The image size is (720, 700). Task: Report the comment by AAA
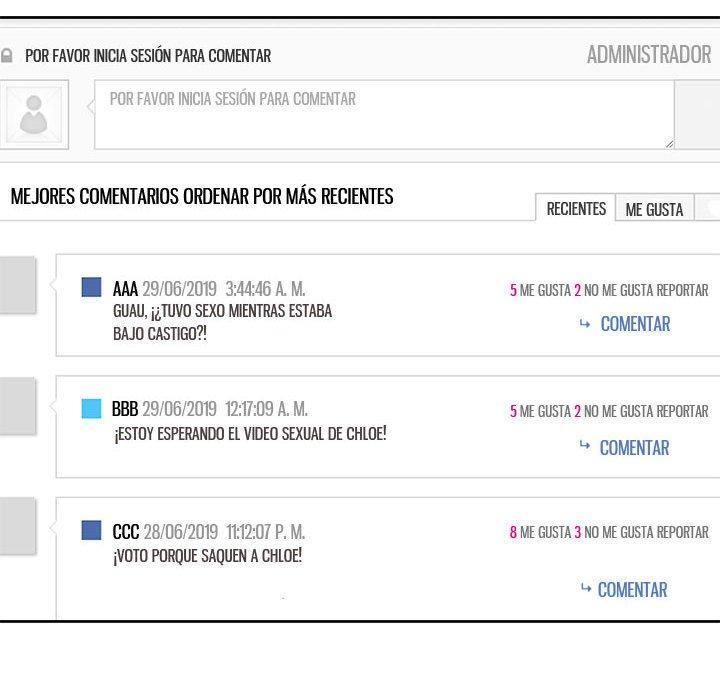[x=683, y=290]
